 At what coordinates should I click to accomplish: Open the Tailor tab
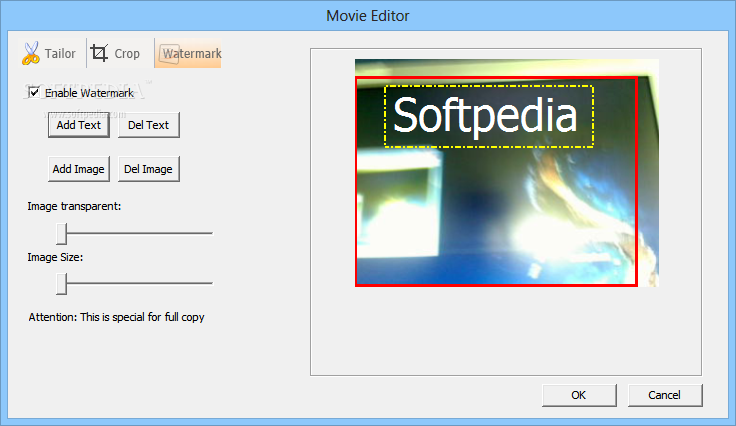coord(51,53)
